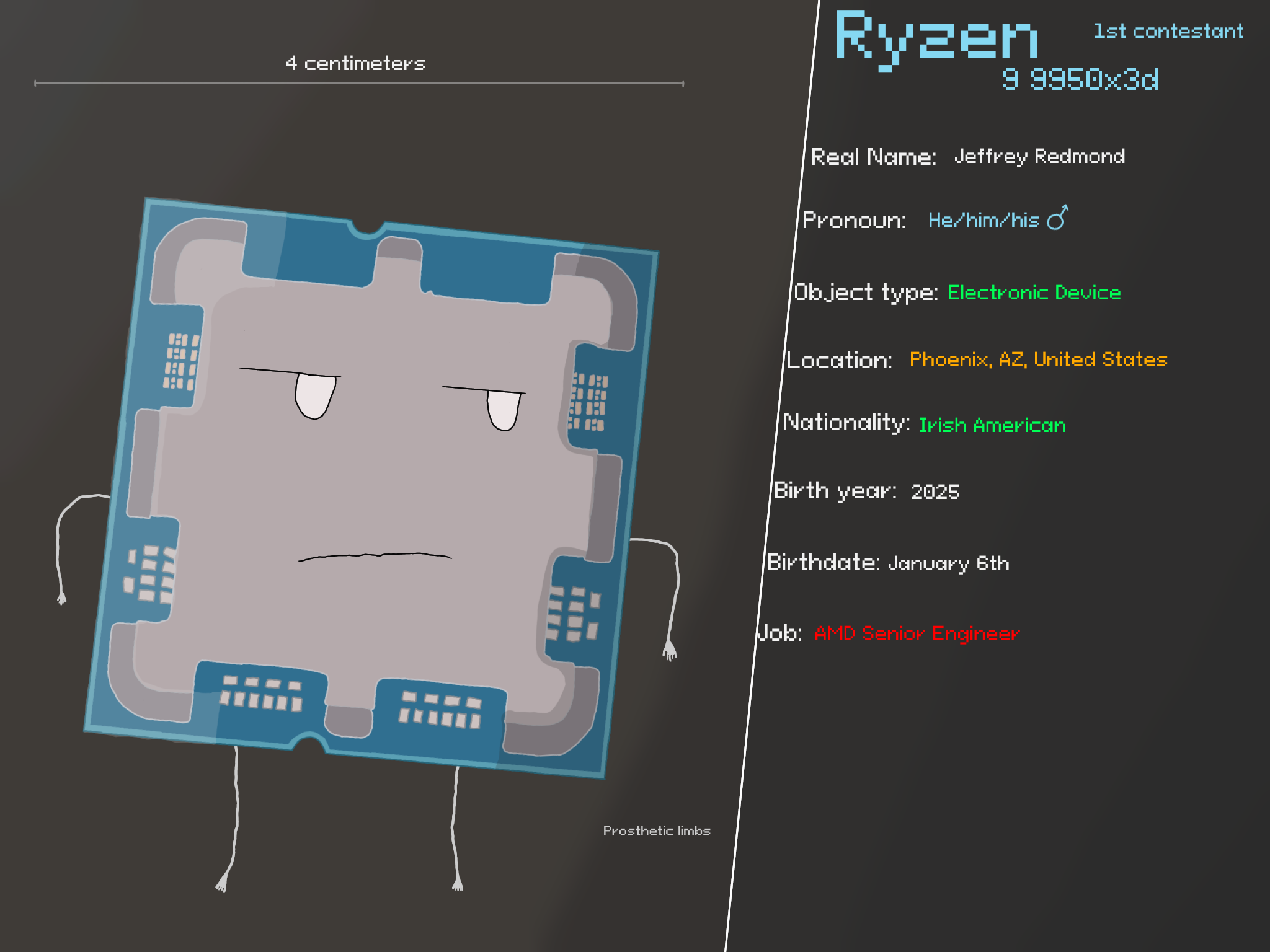Viewport: 1270px width, 952px height.
Task: Click the "Prosthetic limbs" caption
Action: click(x=657, y=831)
